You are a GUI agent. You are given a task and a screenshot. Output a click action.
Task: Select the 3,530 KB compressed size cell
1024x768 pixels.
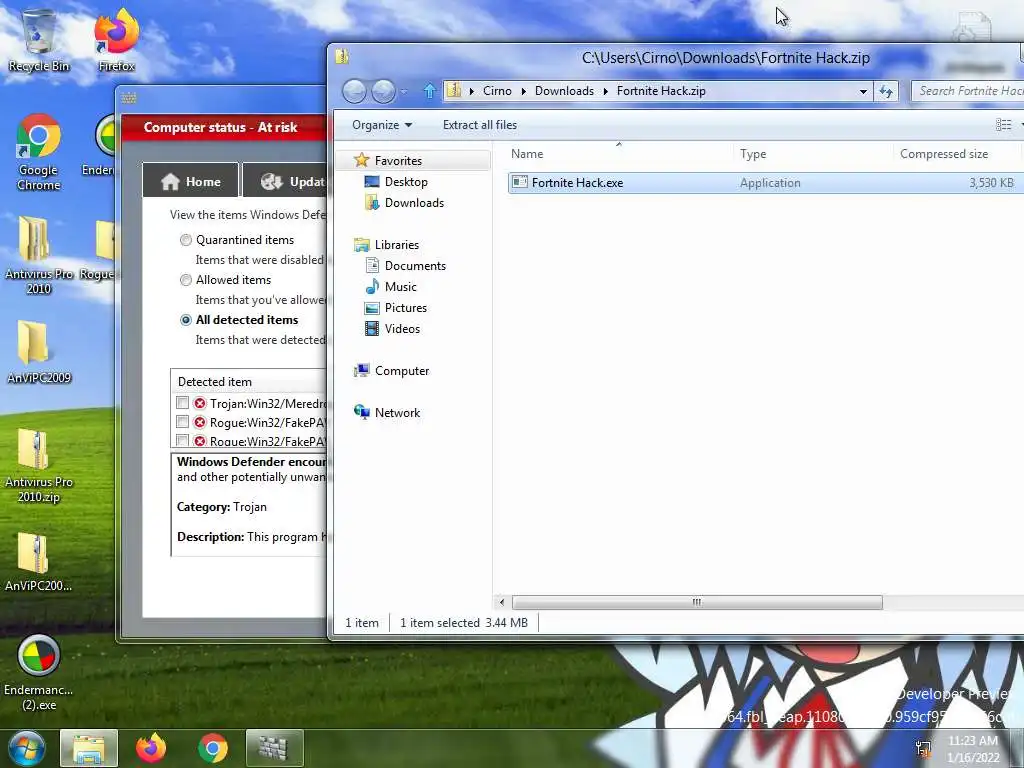coord(991,183)
